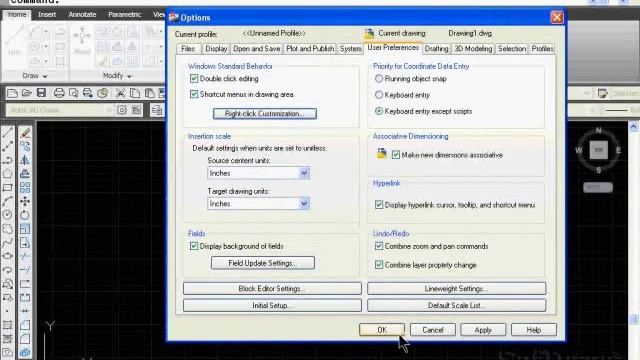
Task: Switch to the Drafting tab
Action: coord(436,49)
